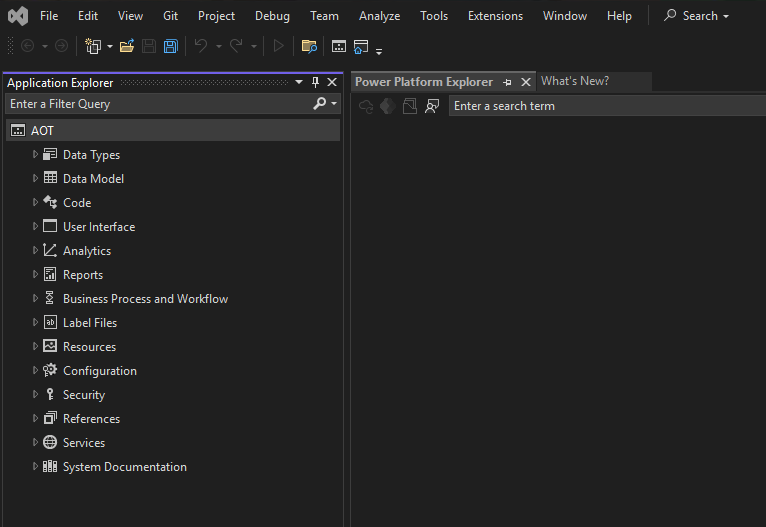Open the toolbar overflow options arrow
The height and width of the screenshot is (527, 766).
pyautogui.click(x=379, y=50)
